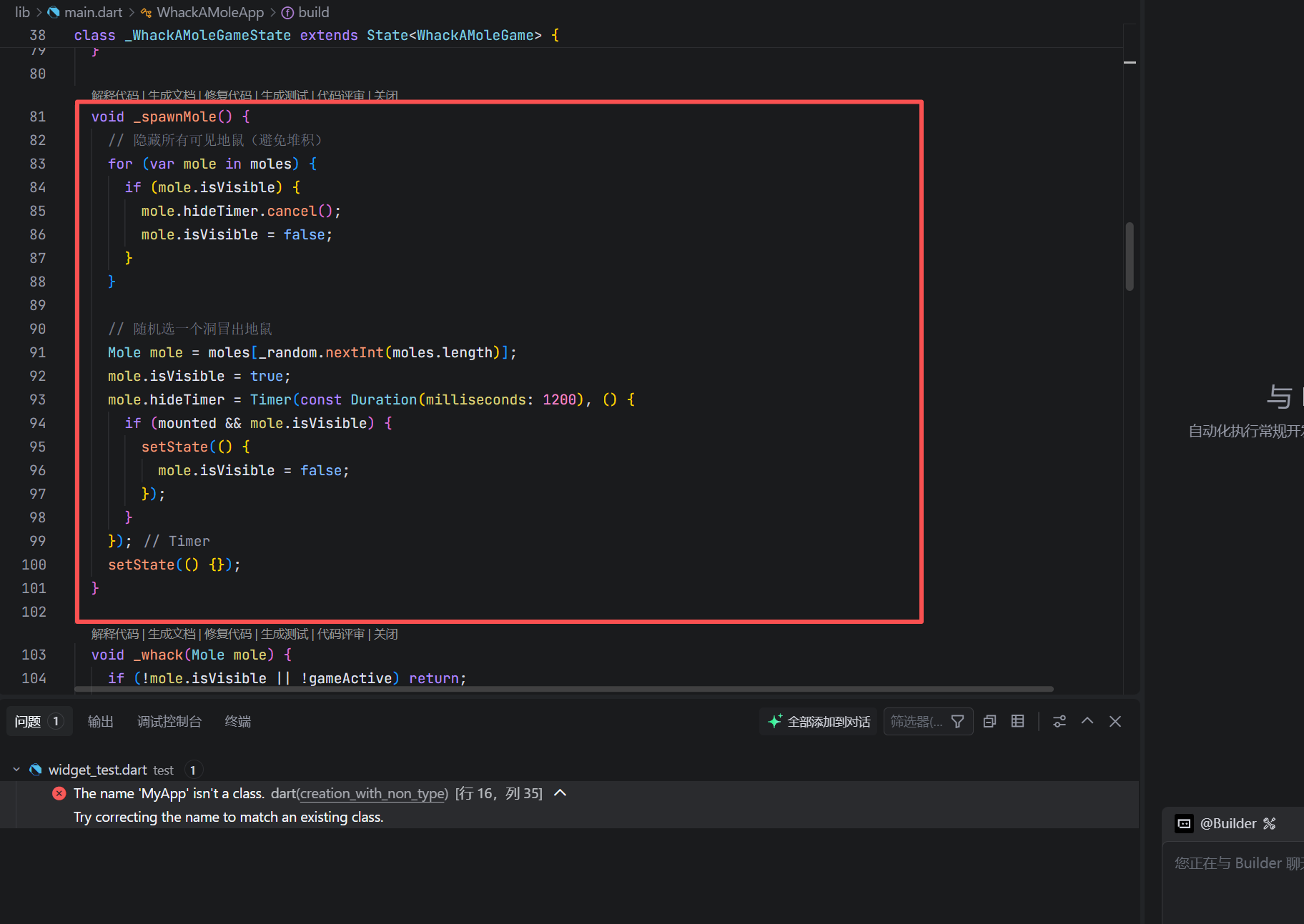Viewport: 1304px width, 924px height.
Task: Click line number 81 in the gutter
Action: pyautogui.click(x=37, y=116)
